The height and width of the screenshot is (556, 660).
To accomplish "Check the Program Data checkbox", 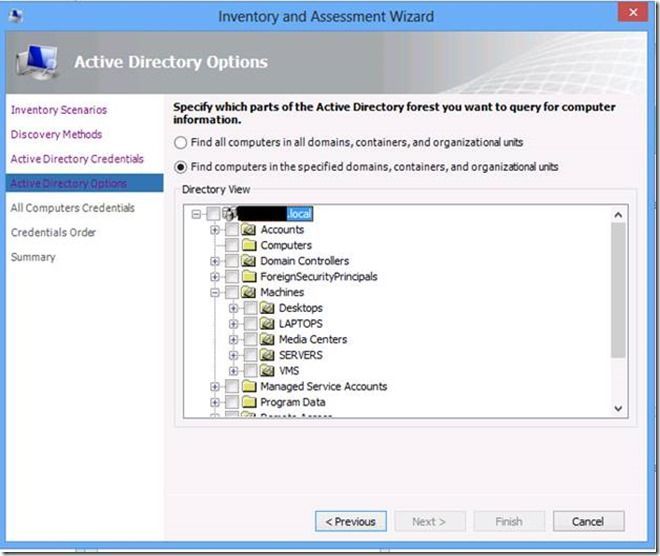I will tap(232, 402).
